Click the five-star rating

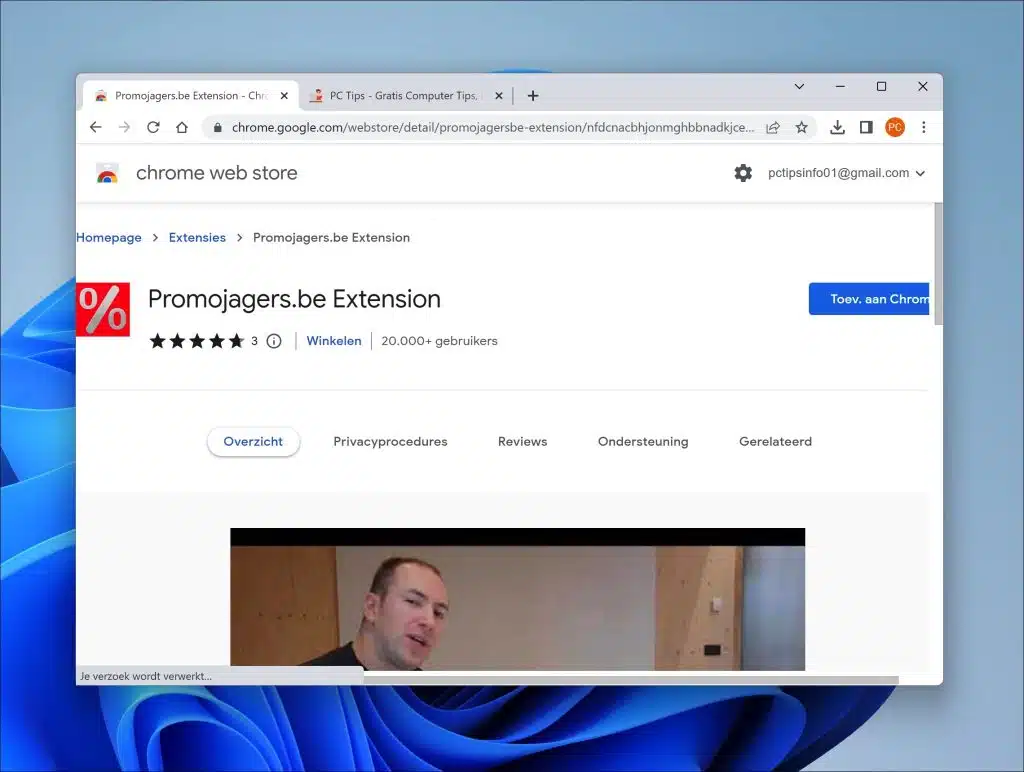[x=197, y=341]
